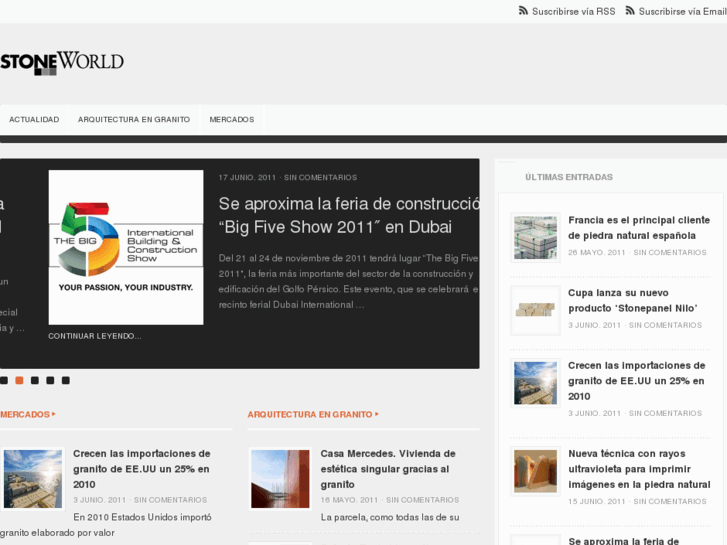The image size is (727, 545).
Task: Click Sin comentarios under the Francia entry
Action: click(x=670, y=252)
